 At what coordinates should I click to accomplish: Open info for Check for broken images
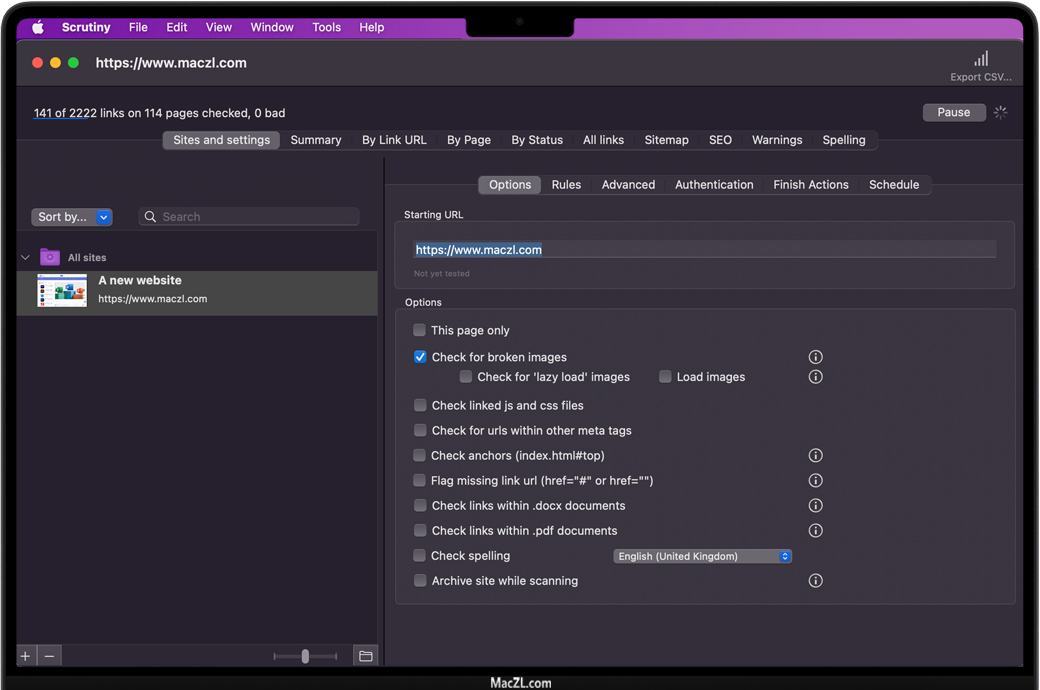pos(815,357)
